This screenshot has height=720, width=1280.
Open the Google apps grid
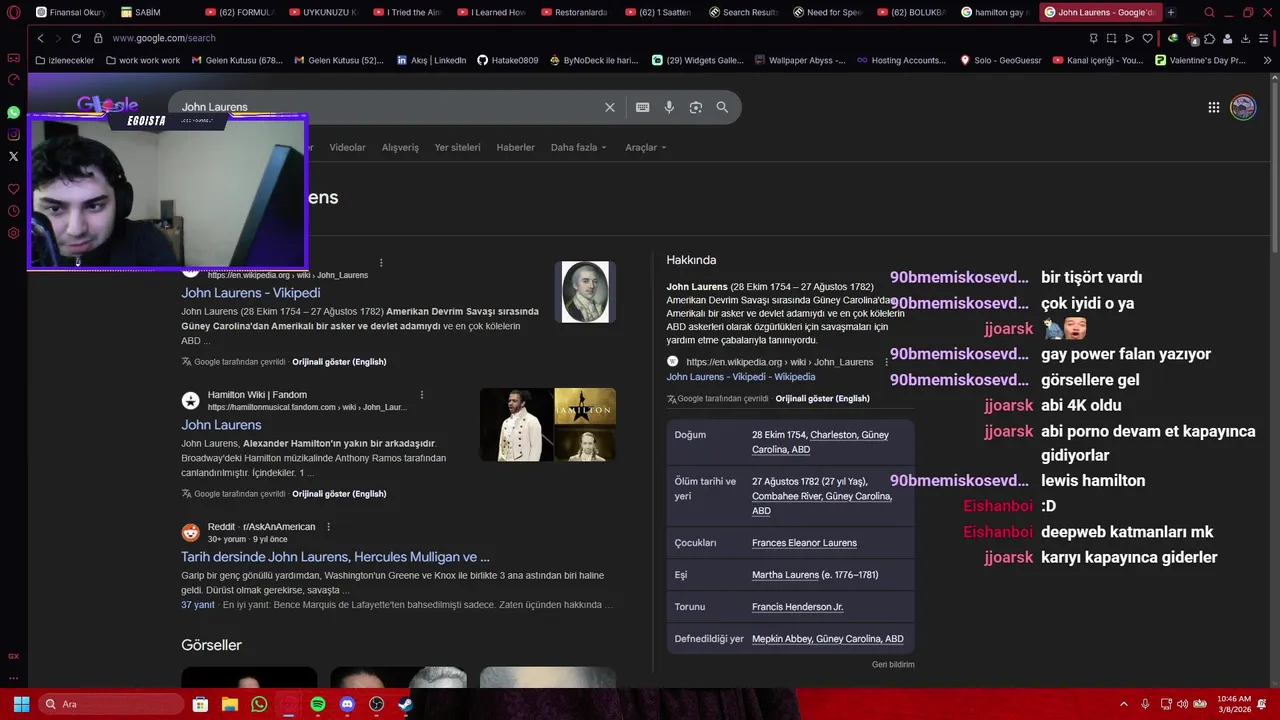(x=1214, y=107)
